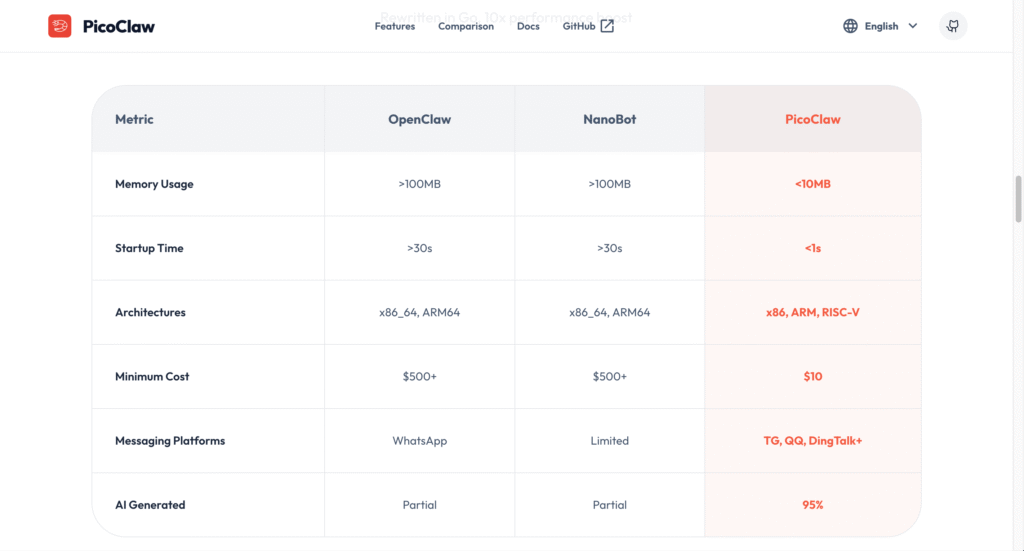This screenshot has width=1024, height=551.
Task: Select the NanoBot column header
Action: point(610,119)
